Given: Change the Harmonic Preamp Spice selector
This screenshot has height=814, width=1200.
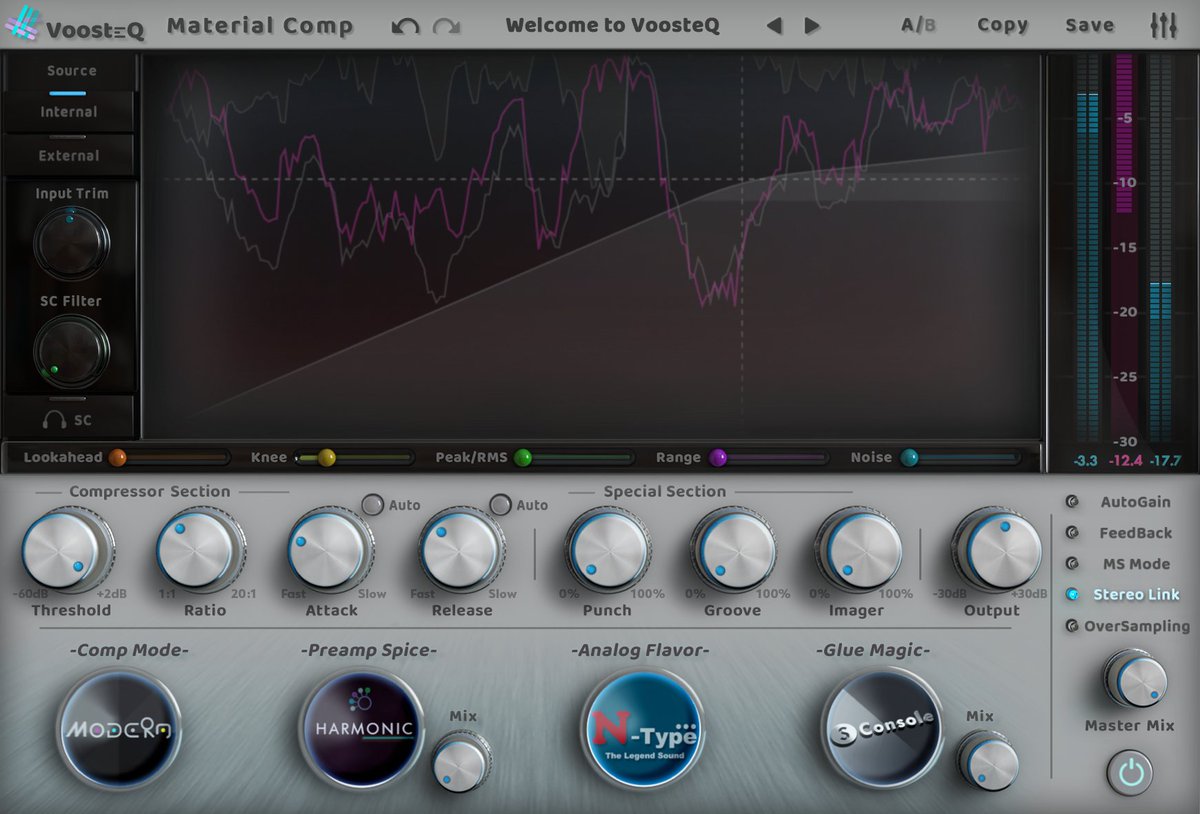Looking at the screenshot, I should (x=363, y=729).
